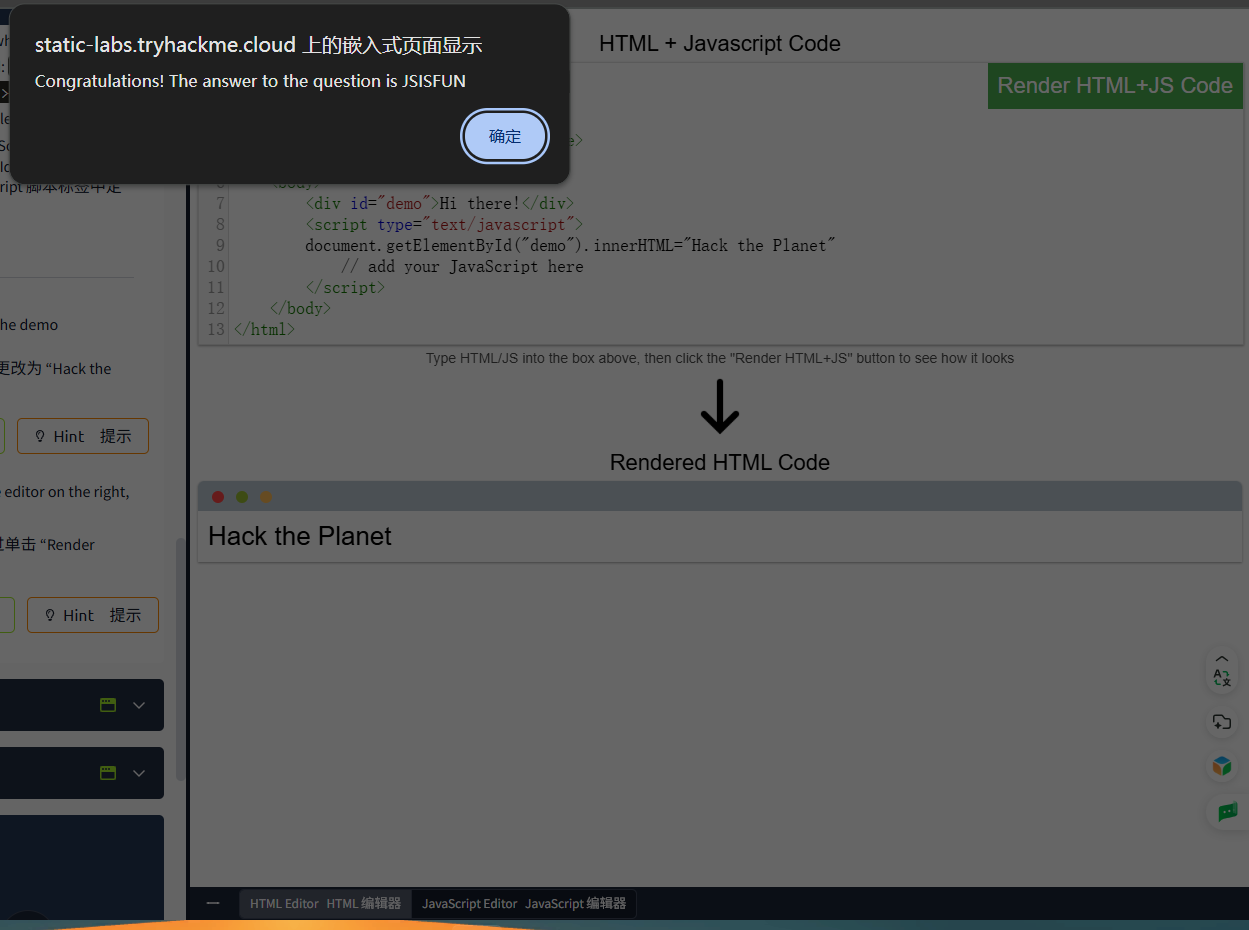1249x930 pixels.
Task: Click the translate page icon
Action: (x=1222, y=678)
